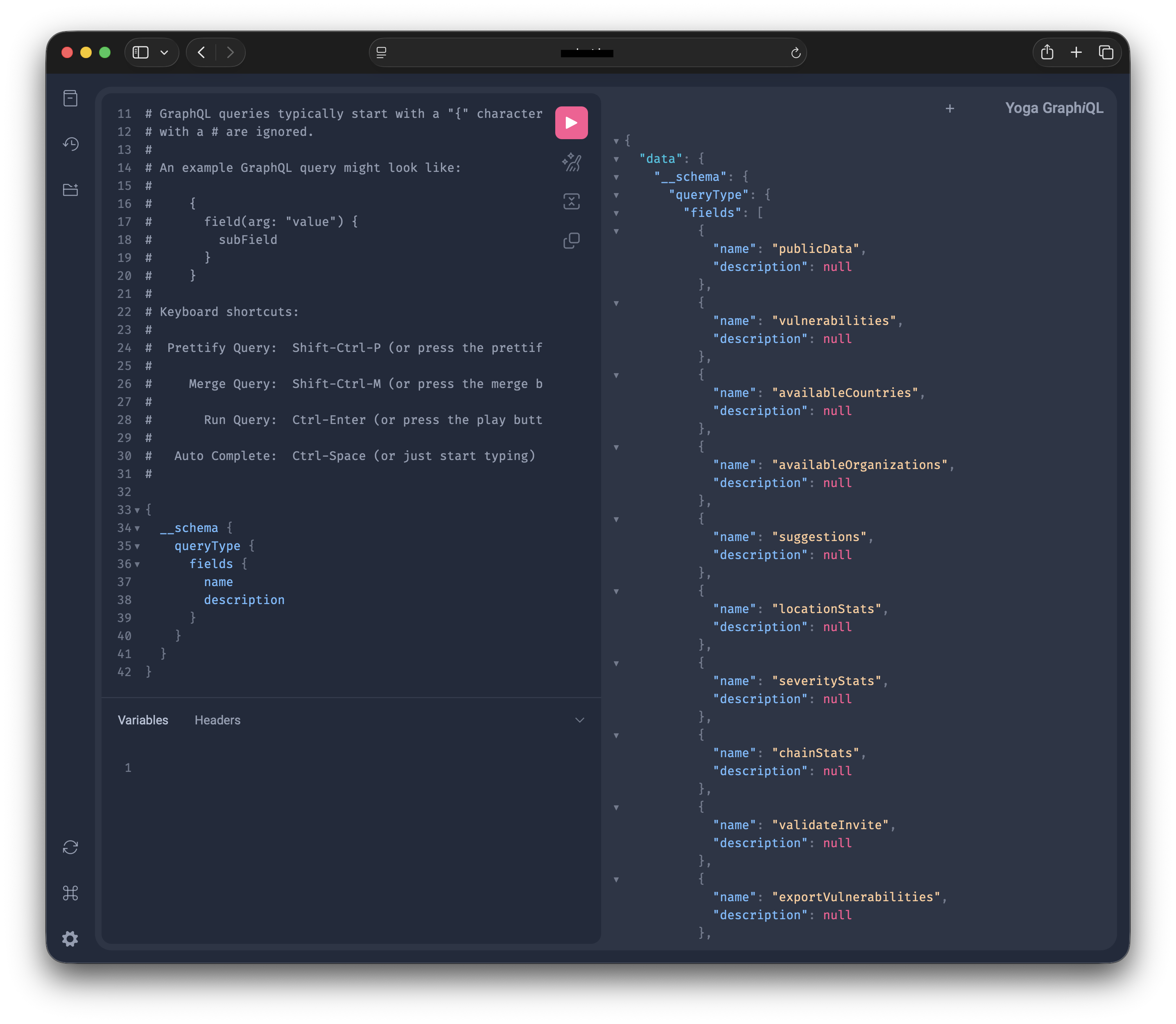Open the documentation explorer in the sidebar
This screenshot has height=1024, width=1176.
(70, 98)
